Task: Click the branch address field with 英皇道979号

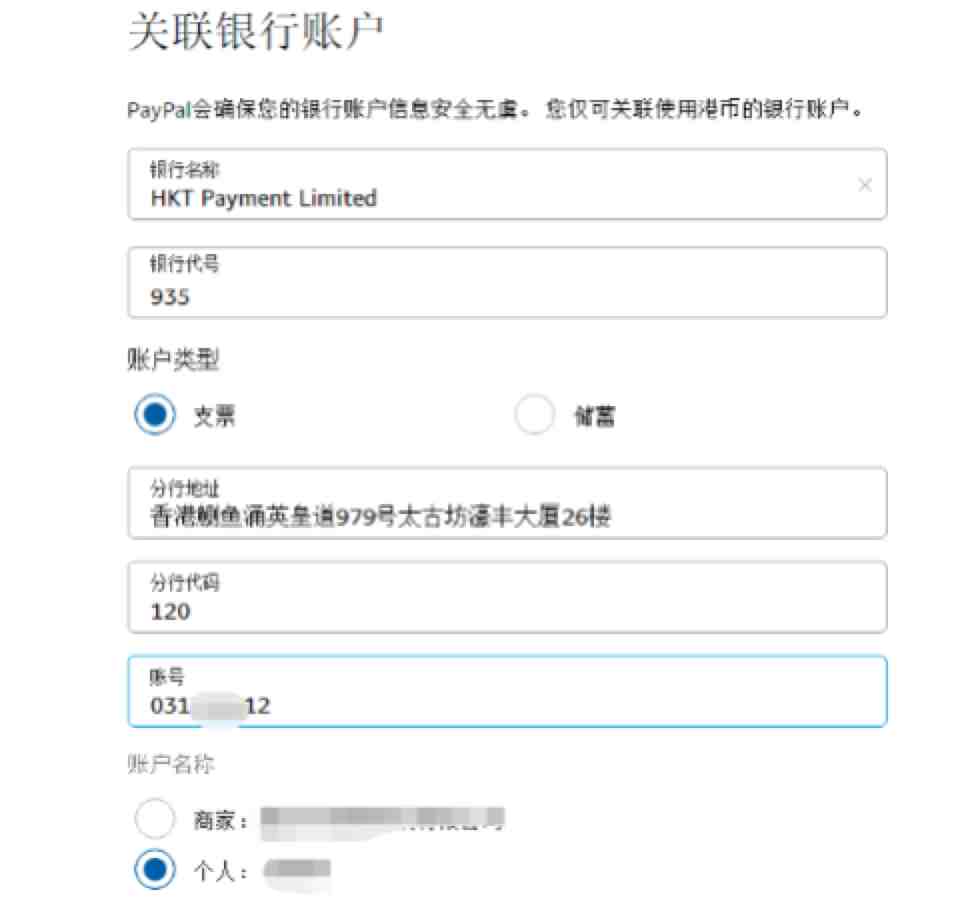Action: (x=507, y=503)
